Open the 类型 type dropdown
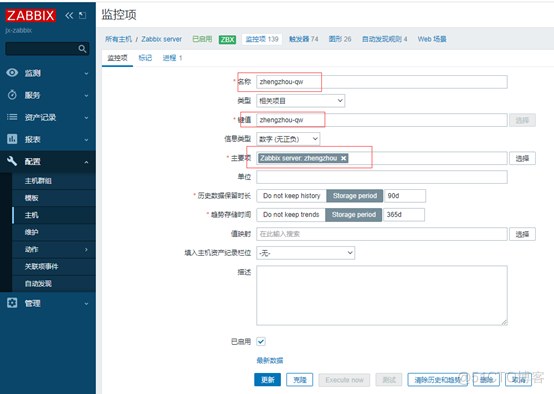The image size is (554, 394). pos(300,101)
